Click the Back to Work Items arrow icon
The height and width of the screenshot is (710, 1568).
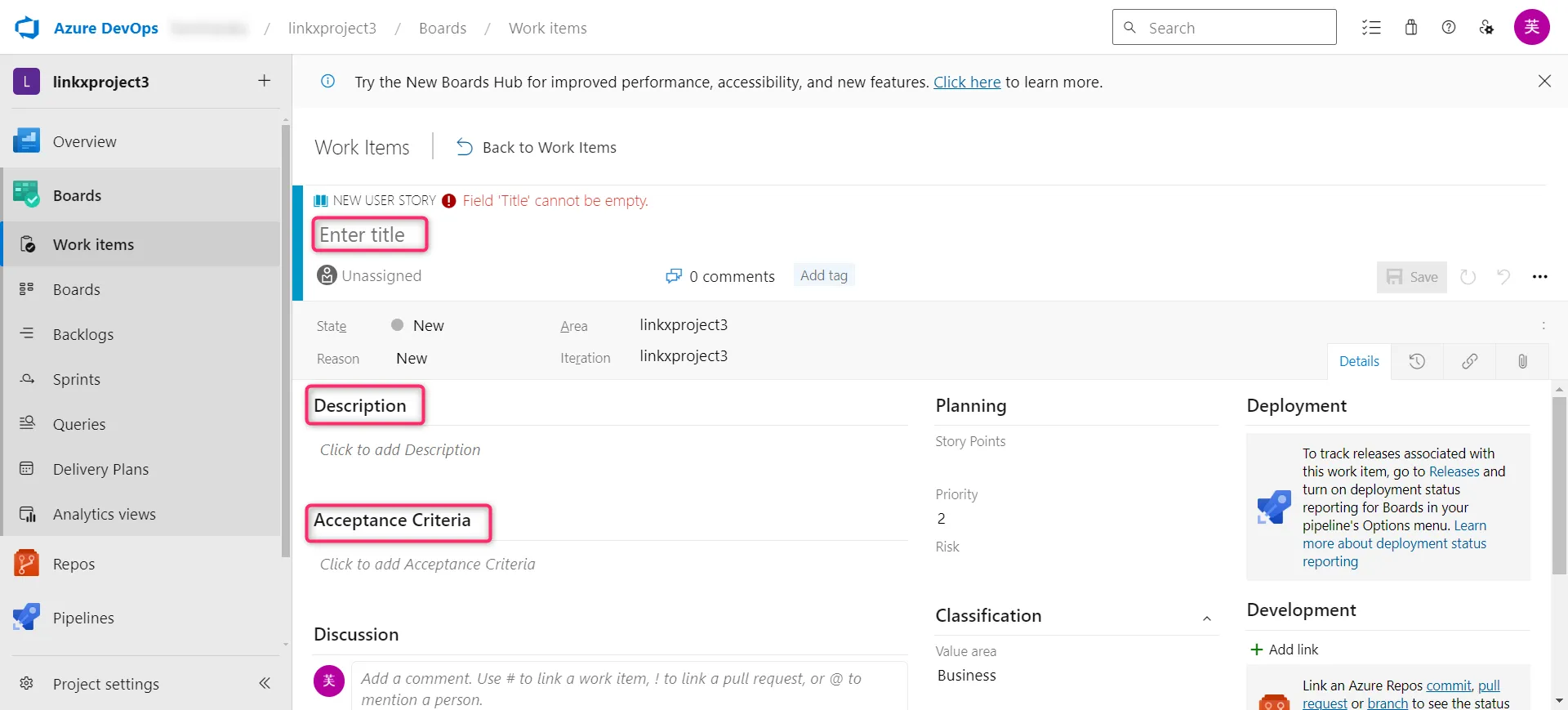[464, 147]
